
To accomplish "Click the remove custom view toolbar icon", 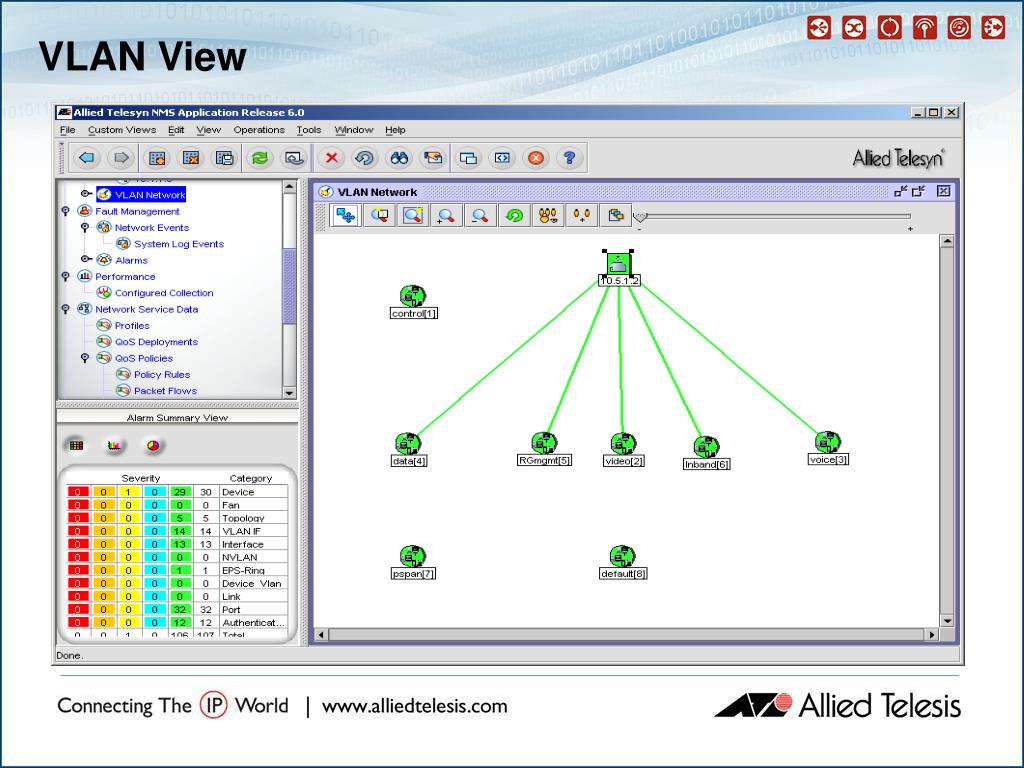I will (191, 158).
